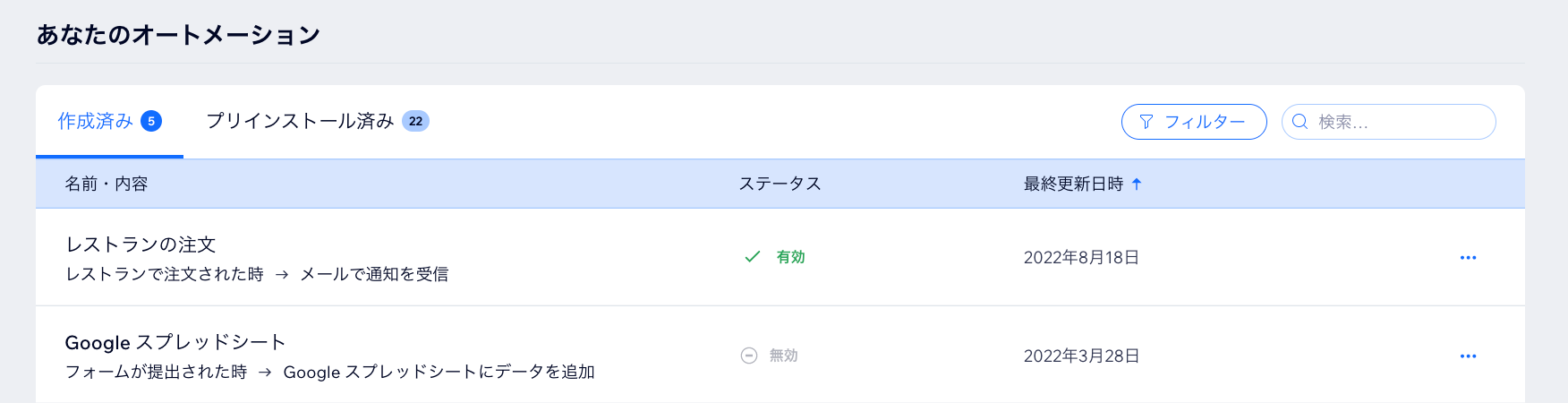Open more options for Google スプレッドシート row
The height and width of the screenshot is (403, 1568).
pos(1468,356)
